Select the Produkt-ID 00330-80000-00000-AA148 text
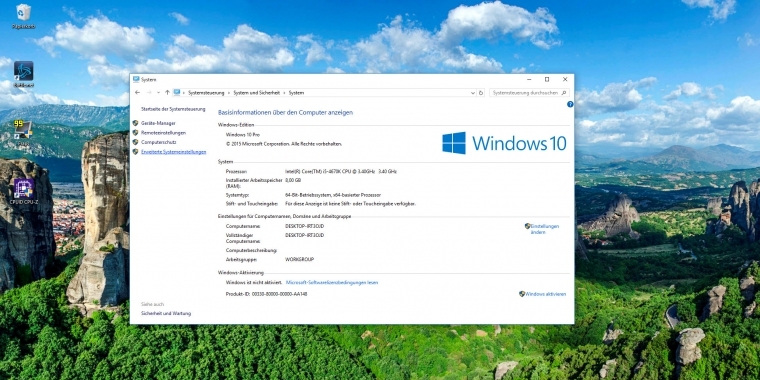Screen dimensions: 760x380 coord(267,294)
